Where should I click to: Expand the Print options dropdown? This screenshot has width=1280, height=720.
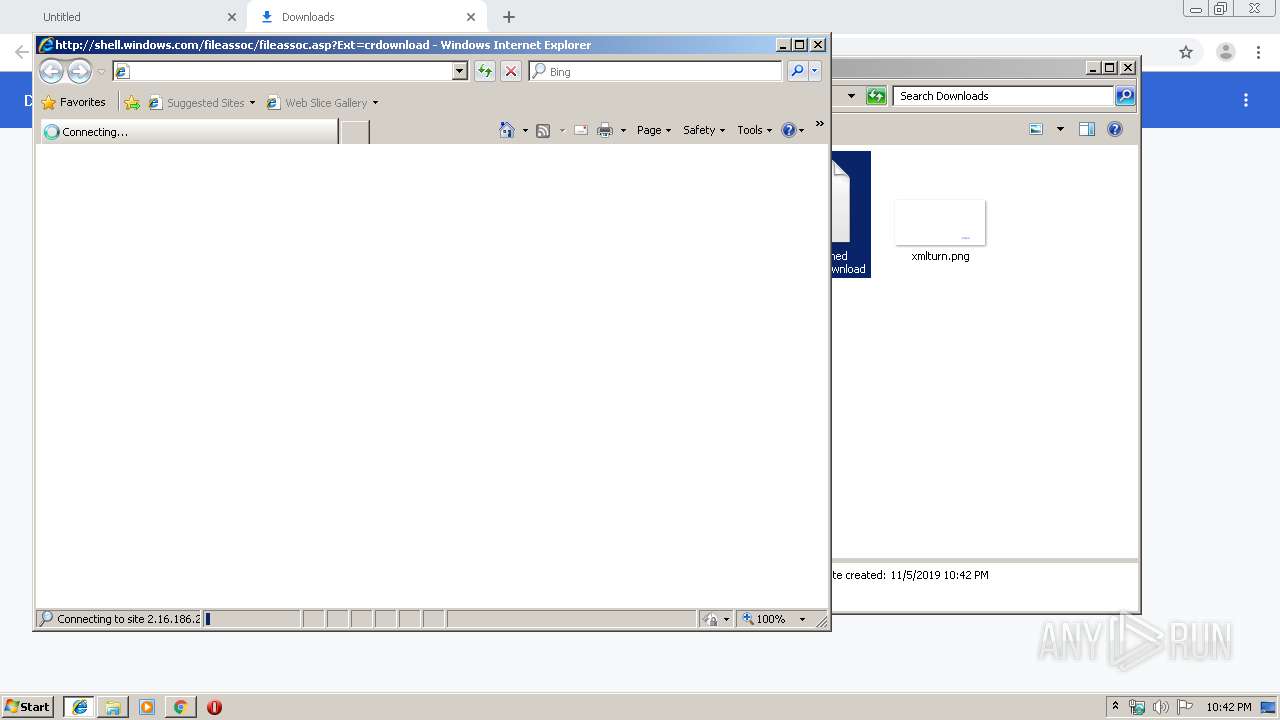[x=623, y=130]
